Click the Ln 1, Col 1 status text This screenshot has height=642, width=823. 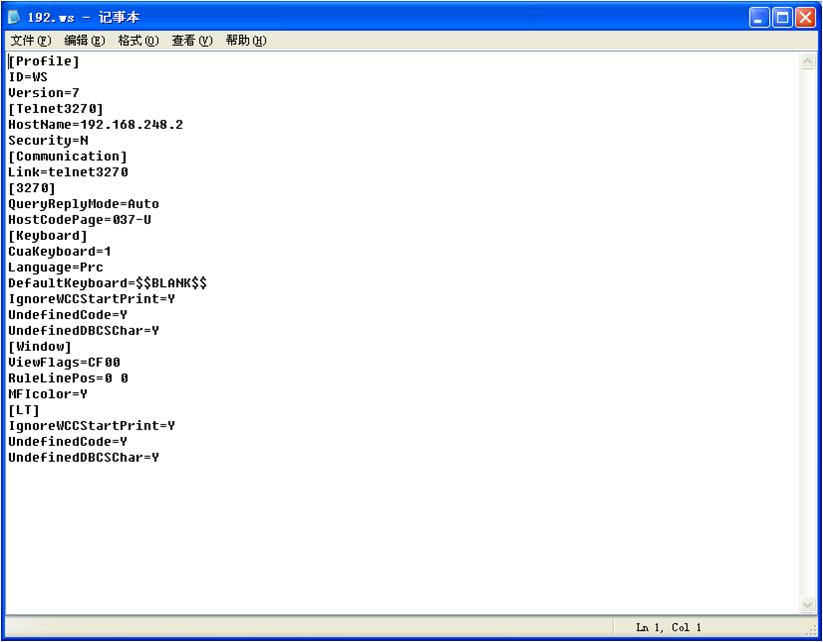pyautogui.click(x=668, y=627)
